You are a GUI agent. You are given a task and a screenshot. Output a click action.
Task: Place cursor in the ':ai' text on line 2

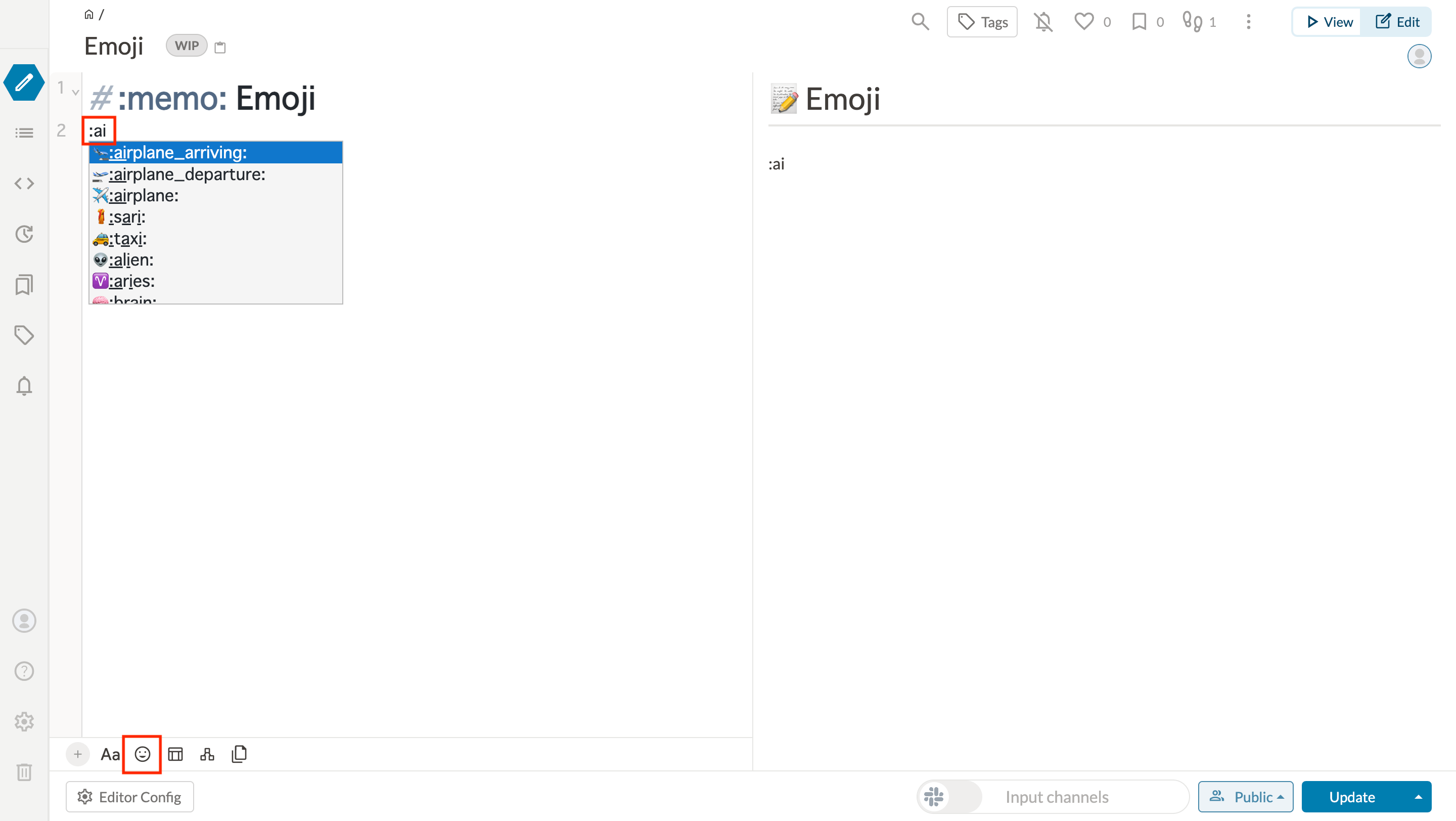pos(98,131)
